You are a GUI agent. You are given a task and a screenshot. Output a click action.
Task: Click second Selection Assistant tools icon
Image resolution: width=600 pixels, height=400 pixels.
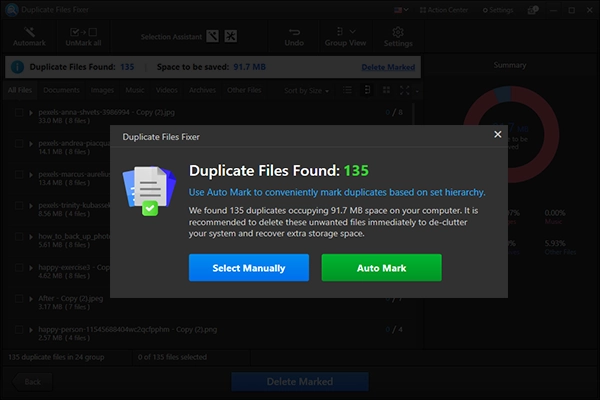click(x=230, y=36)
